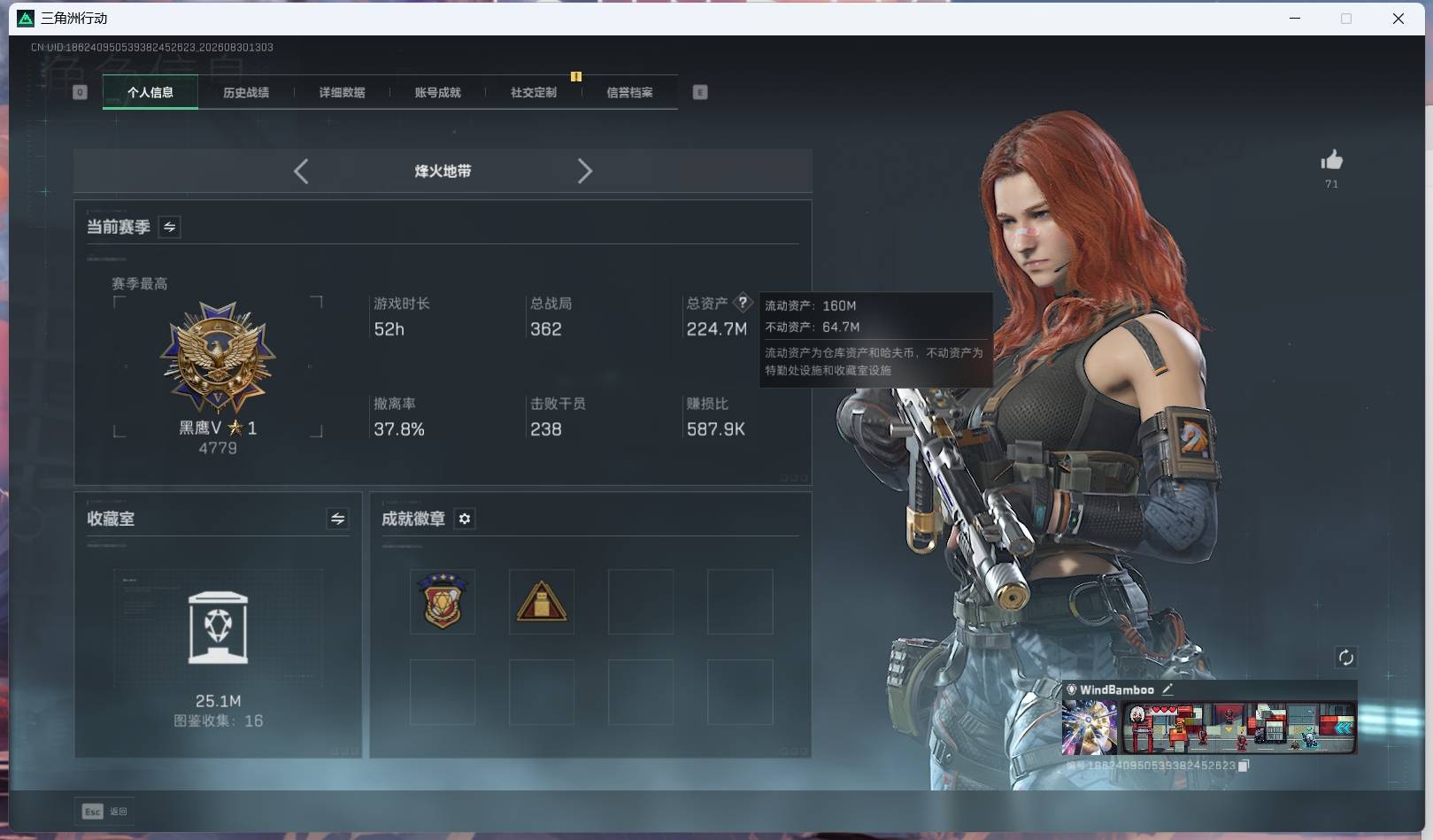Edit the WindBamboo name with pencil icon
The height and width of the screenshot is (840, 1433).
point(1167,690)
